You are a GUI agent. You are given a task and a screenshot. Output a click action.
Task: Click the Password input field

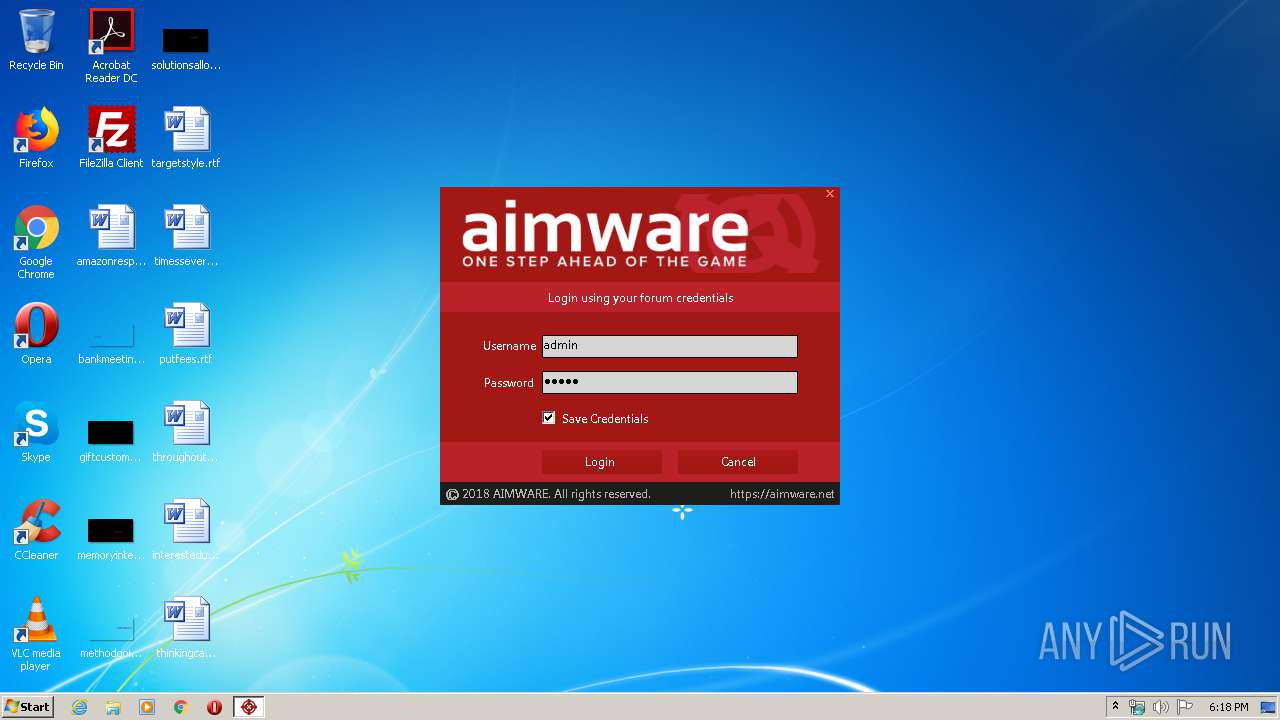coord(670,382)
